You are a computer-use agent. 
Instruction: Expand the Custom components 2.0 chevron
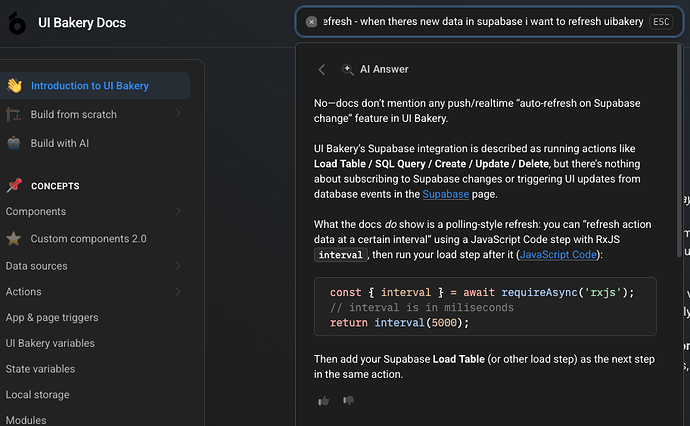point(178,239)
